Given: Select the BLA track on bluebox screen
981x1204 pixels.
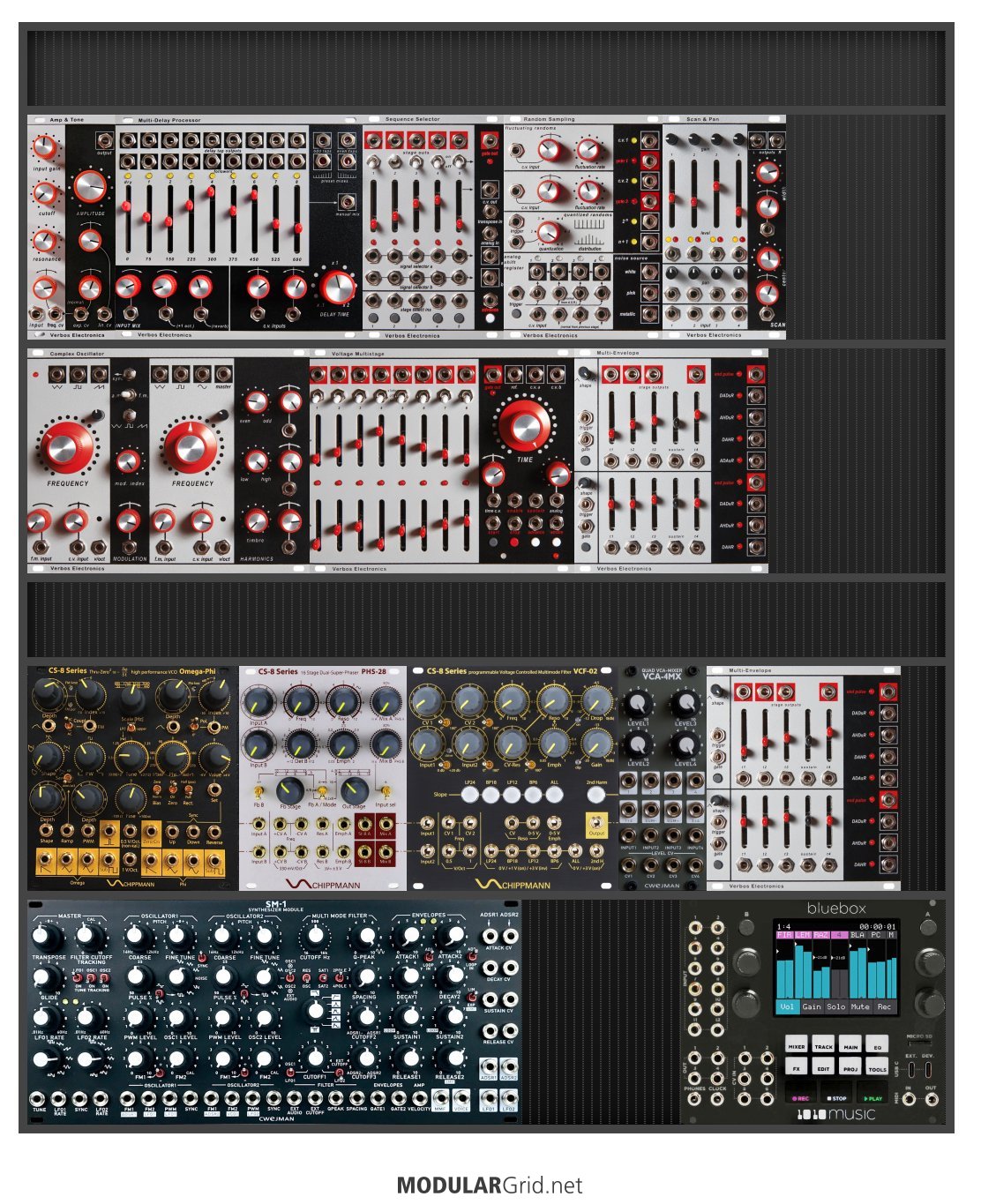Looking at the screenshot, I should point(857,935).
